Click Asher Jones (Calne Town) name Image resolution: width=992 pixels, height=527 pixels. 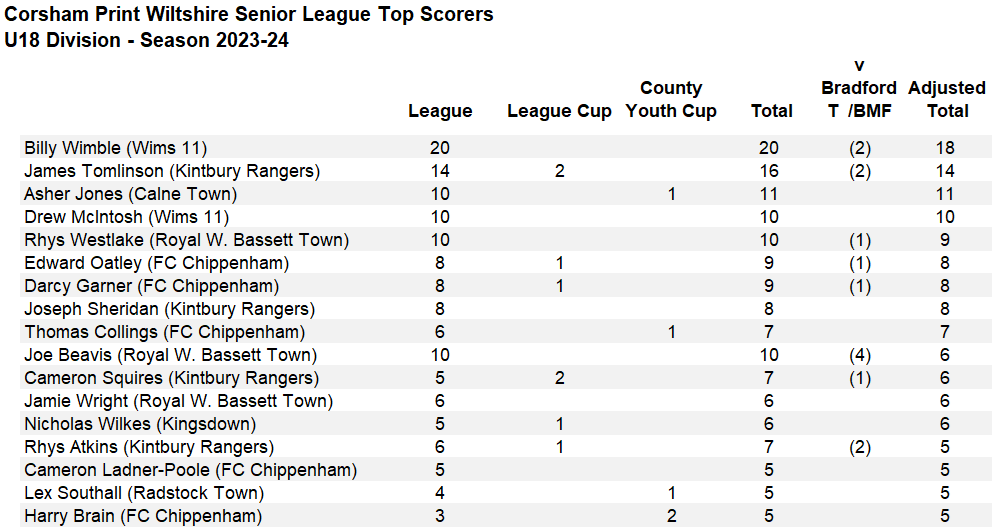[x=130, y=194]
